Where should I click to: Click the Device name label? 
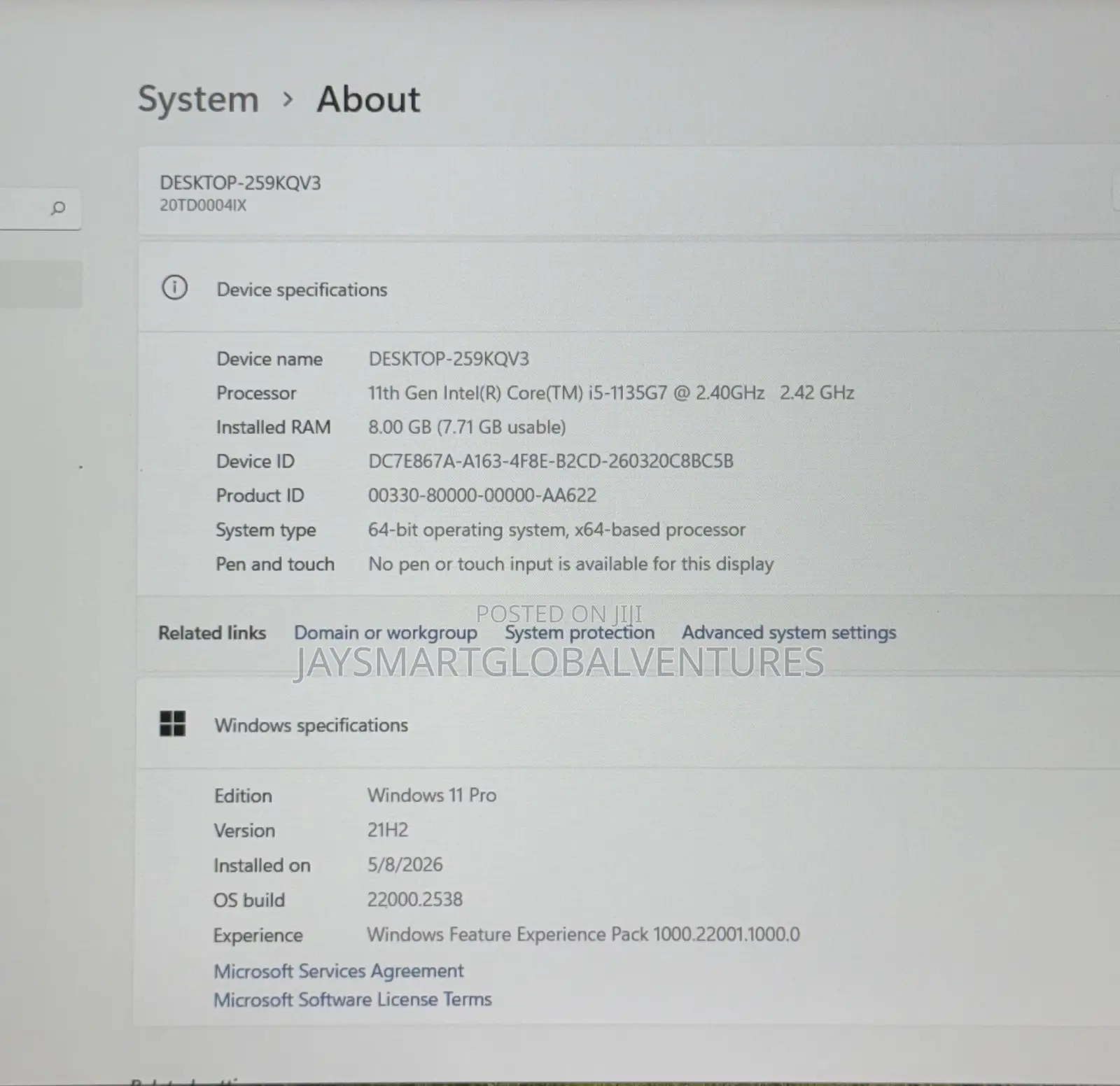click(x=269, y=359)
